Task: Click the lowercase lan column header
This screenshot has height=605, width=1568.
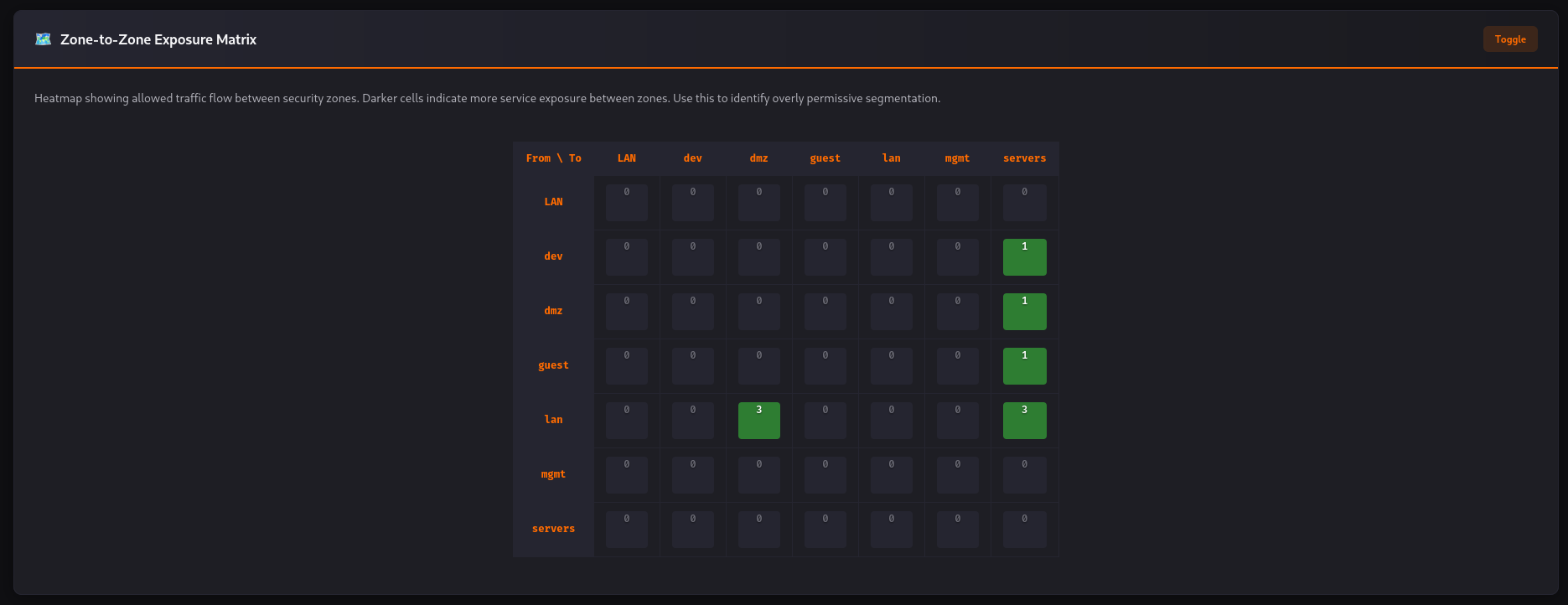Action: 892,158
